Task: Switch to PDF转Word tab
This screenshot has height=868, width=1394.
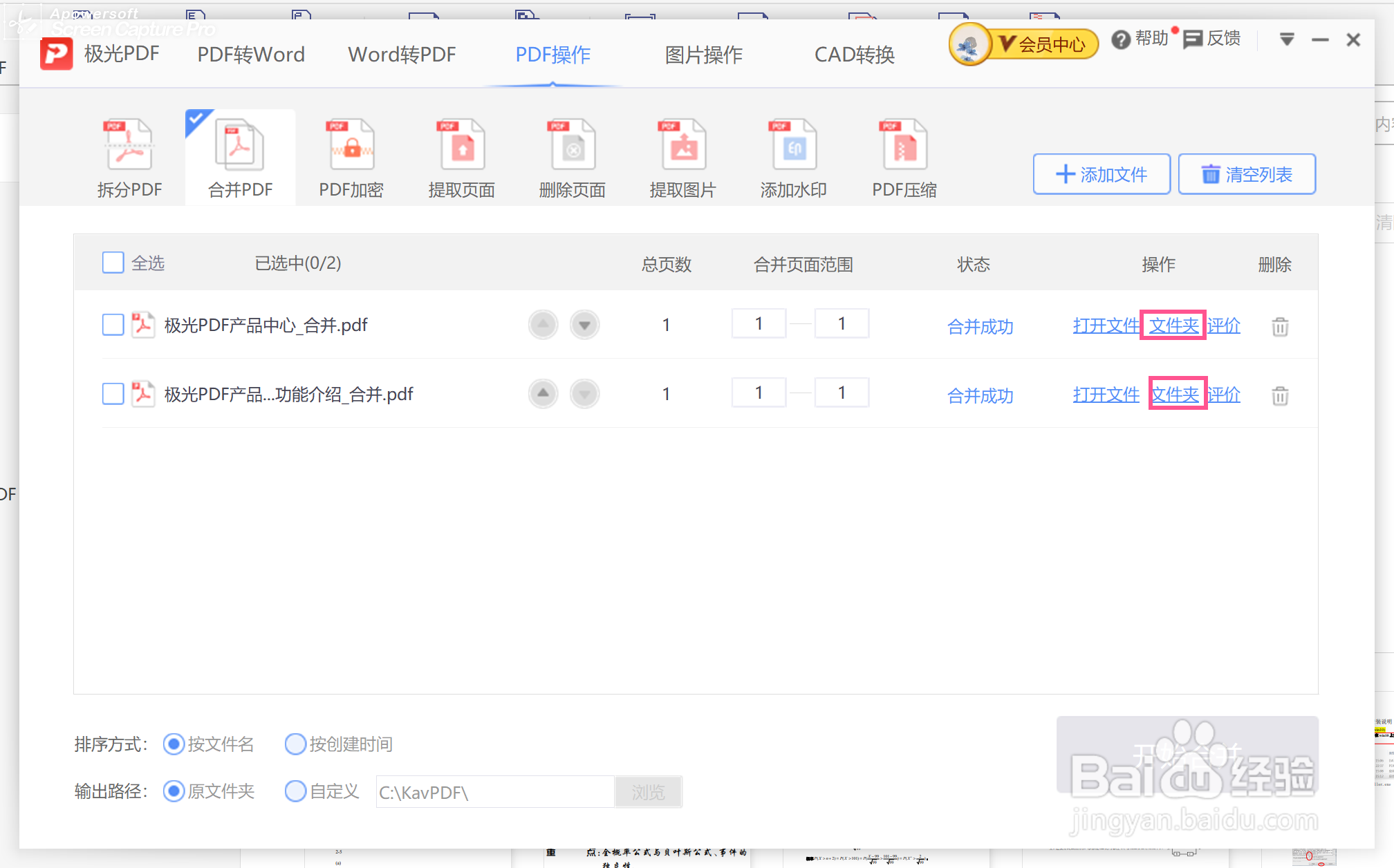Action: tap(251, 55)
